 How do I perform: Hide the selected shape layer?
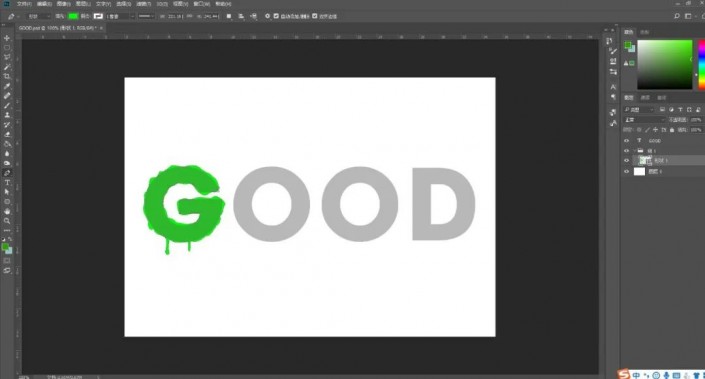pos(626,161)
